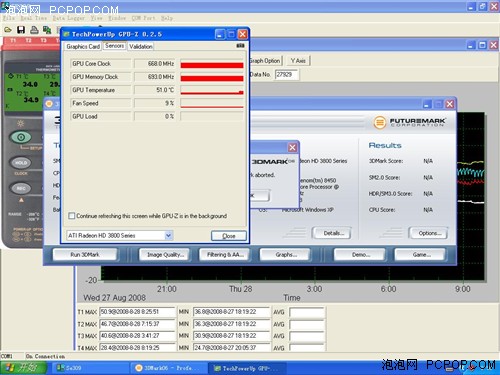
Task: Click the Y Axis button
Action: tap(298, 61)
